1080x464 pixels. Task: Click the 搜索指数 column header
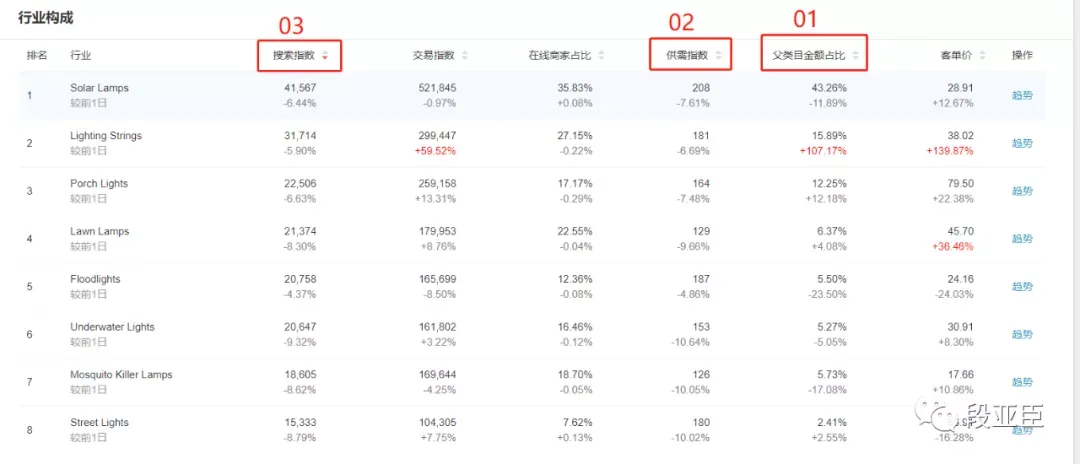point(294,56)
